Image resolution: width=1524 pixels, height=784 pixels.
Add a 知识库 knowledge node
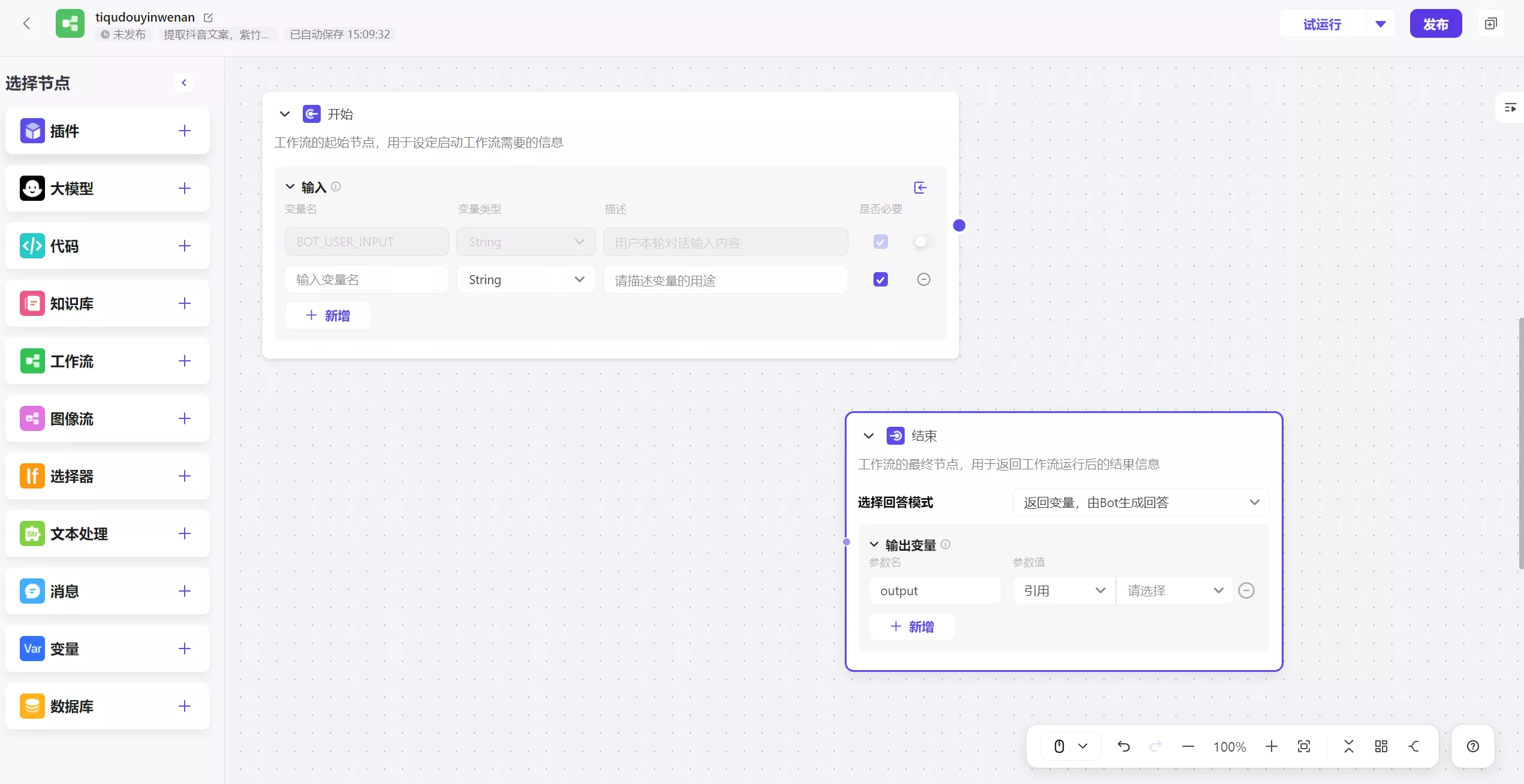[185, 303]
